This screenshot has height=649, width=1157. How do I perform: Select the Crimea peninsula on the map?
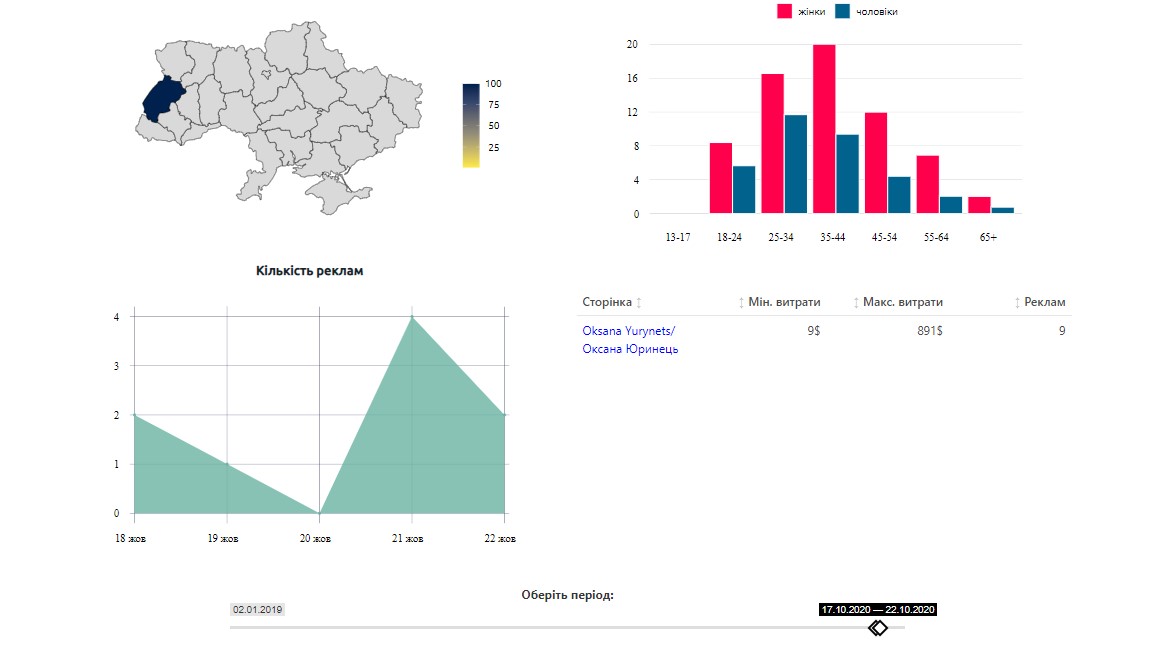click(335, 191)
